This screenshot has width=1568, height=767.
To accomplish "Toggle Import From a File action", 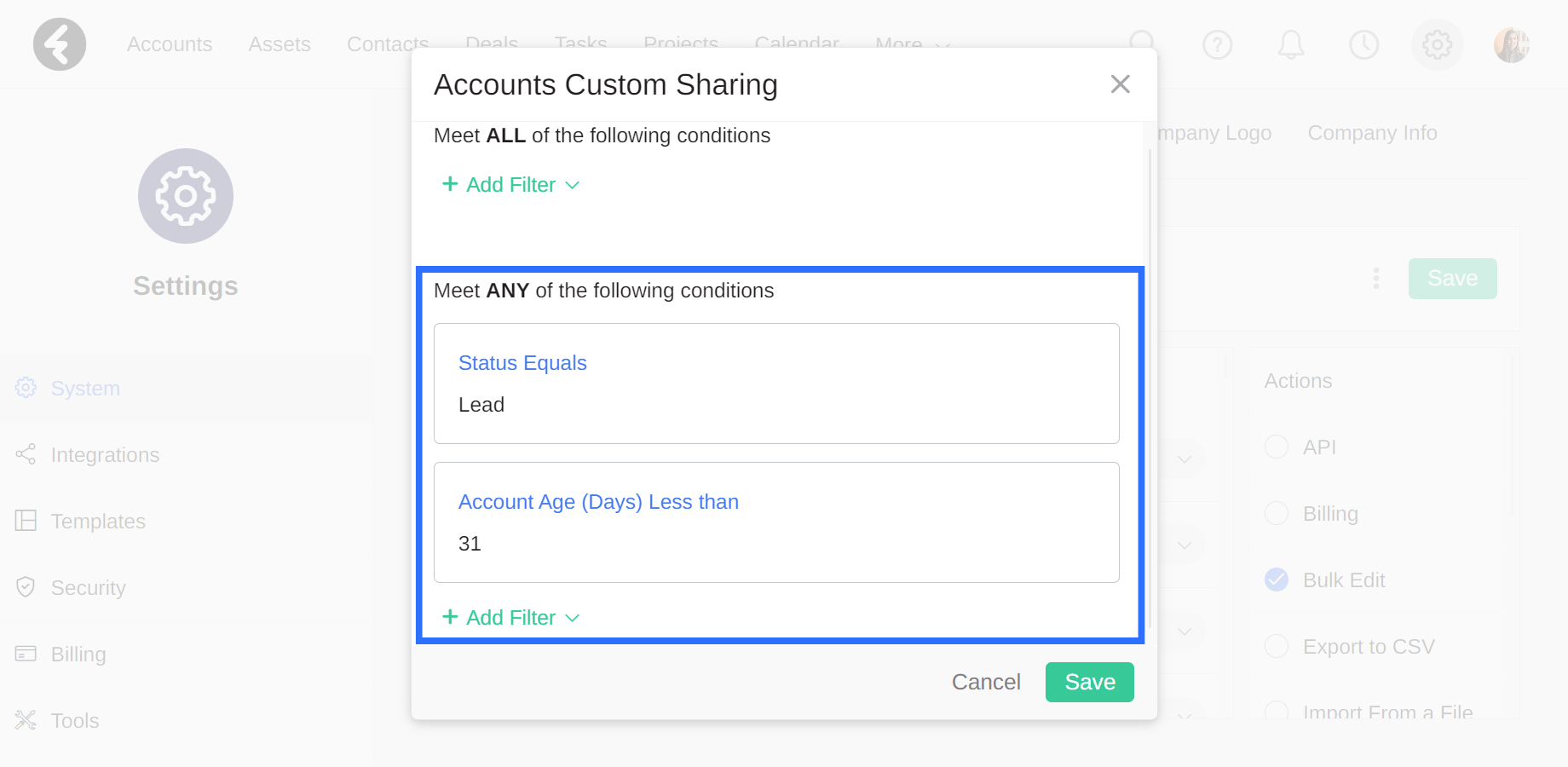I will click(1277, 711).
